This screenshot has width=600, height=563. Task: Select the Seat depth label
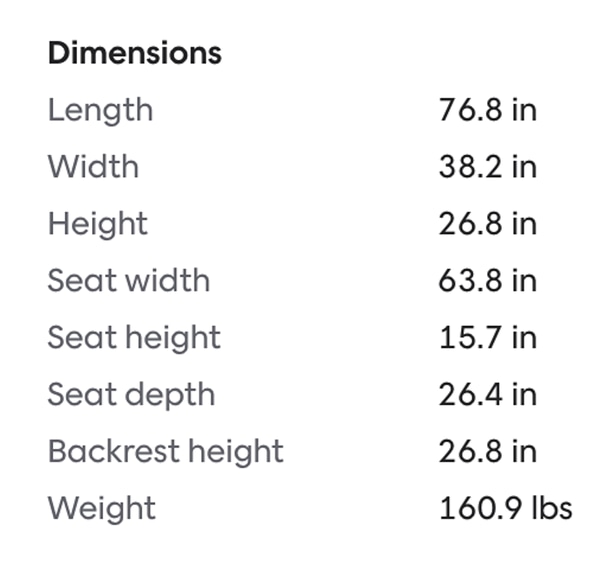click(x=131, y=395)
